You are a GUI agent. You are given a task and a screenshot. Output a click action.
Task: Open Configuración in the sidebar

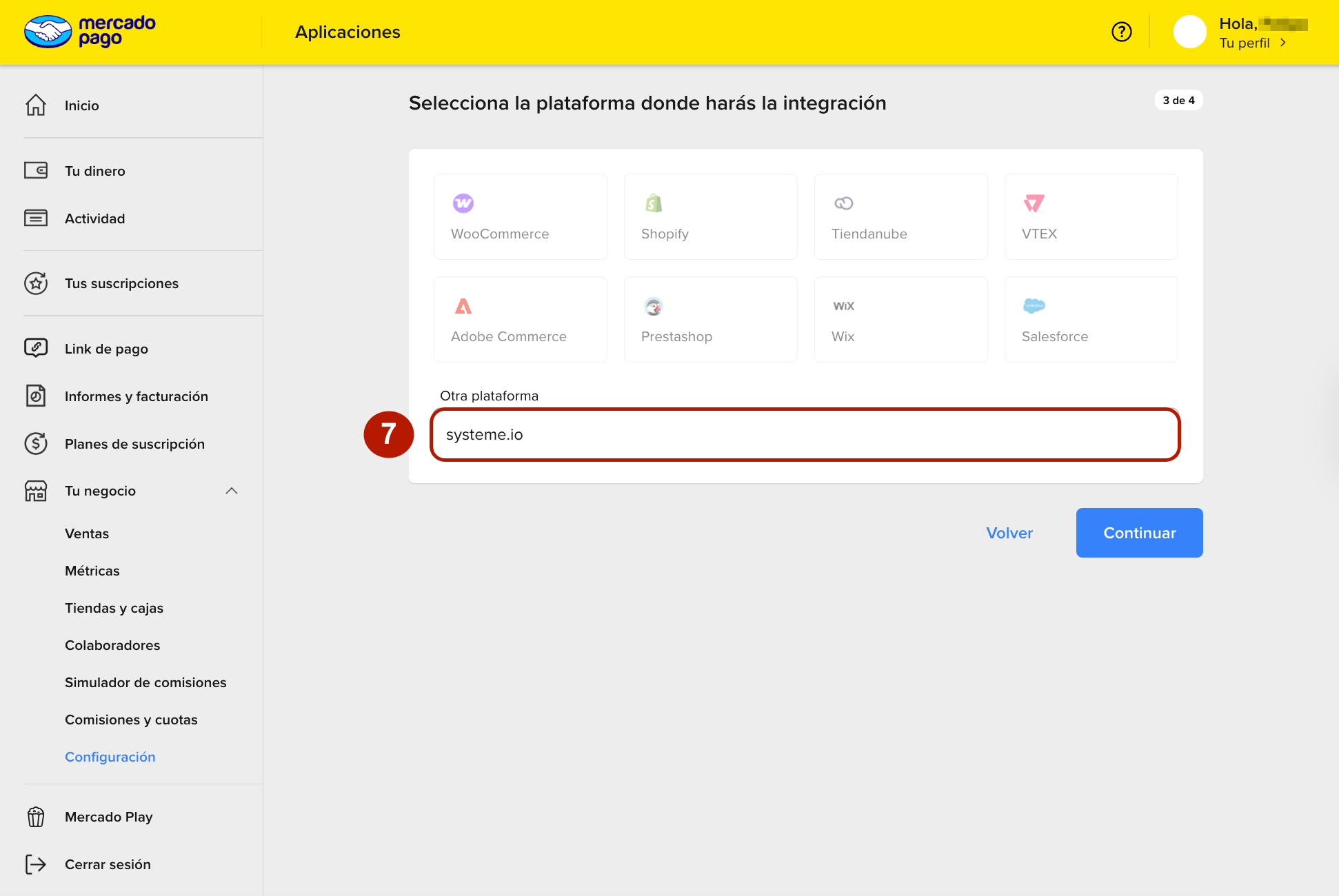[110, 757]
